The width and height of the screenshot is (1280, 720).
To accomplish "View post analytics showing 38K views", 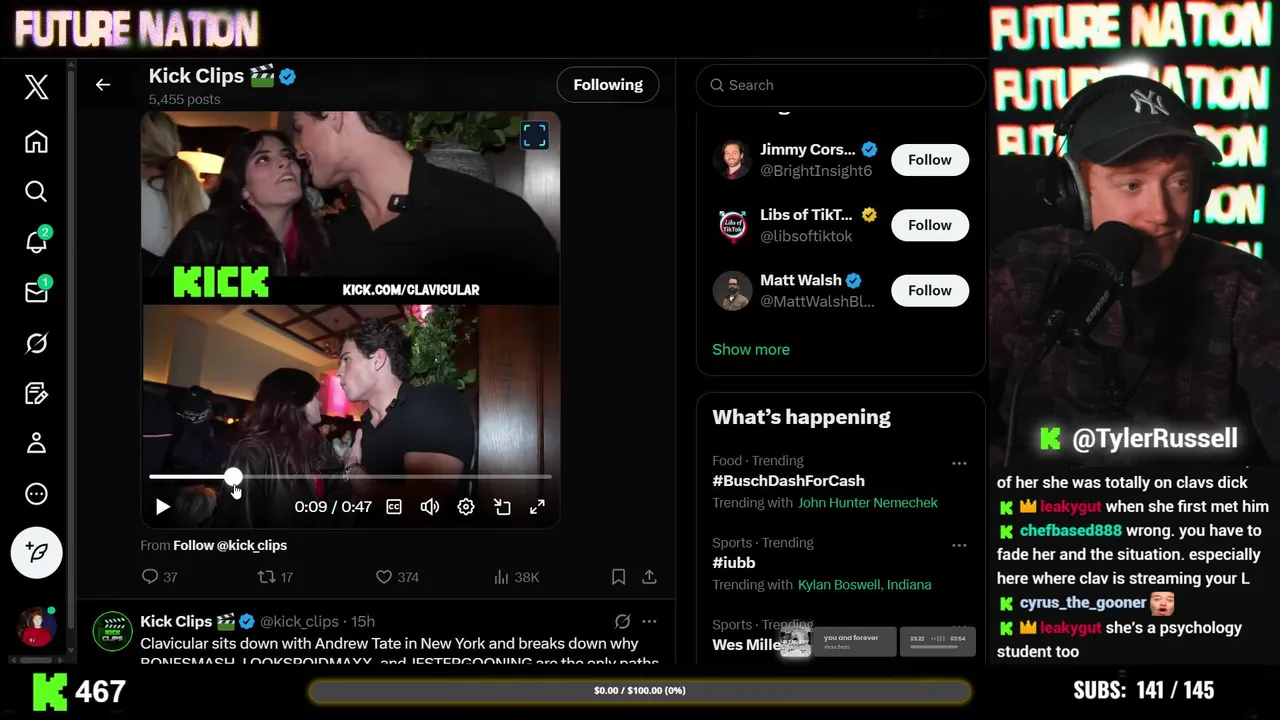I will (517, 577).
